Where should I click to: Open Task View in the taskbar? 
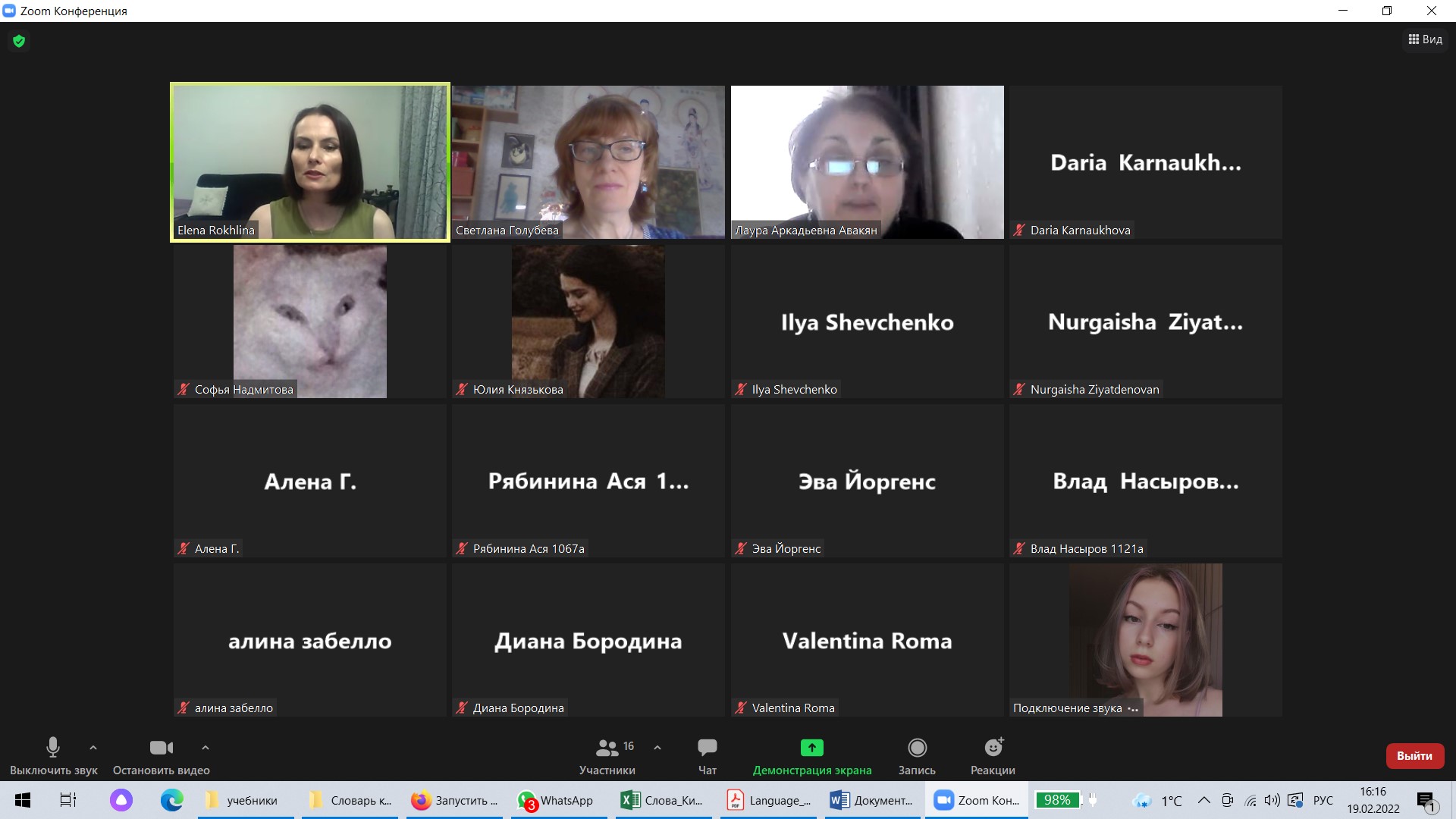(x=68, y=800)
